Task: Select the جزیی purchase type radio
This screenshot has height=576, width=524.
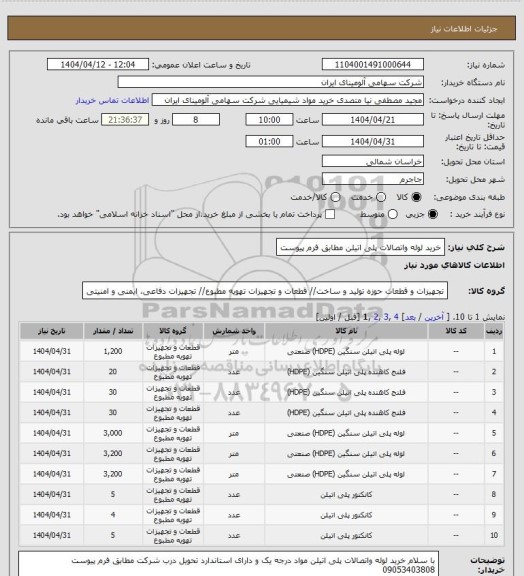Action: click(433, 214)
